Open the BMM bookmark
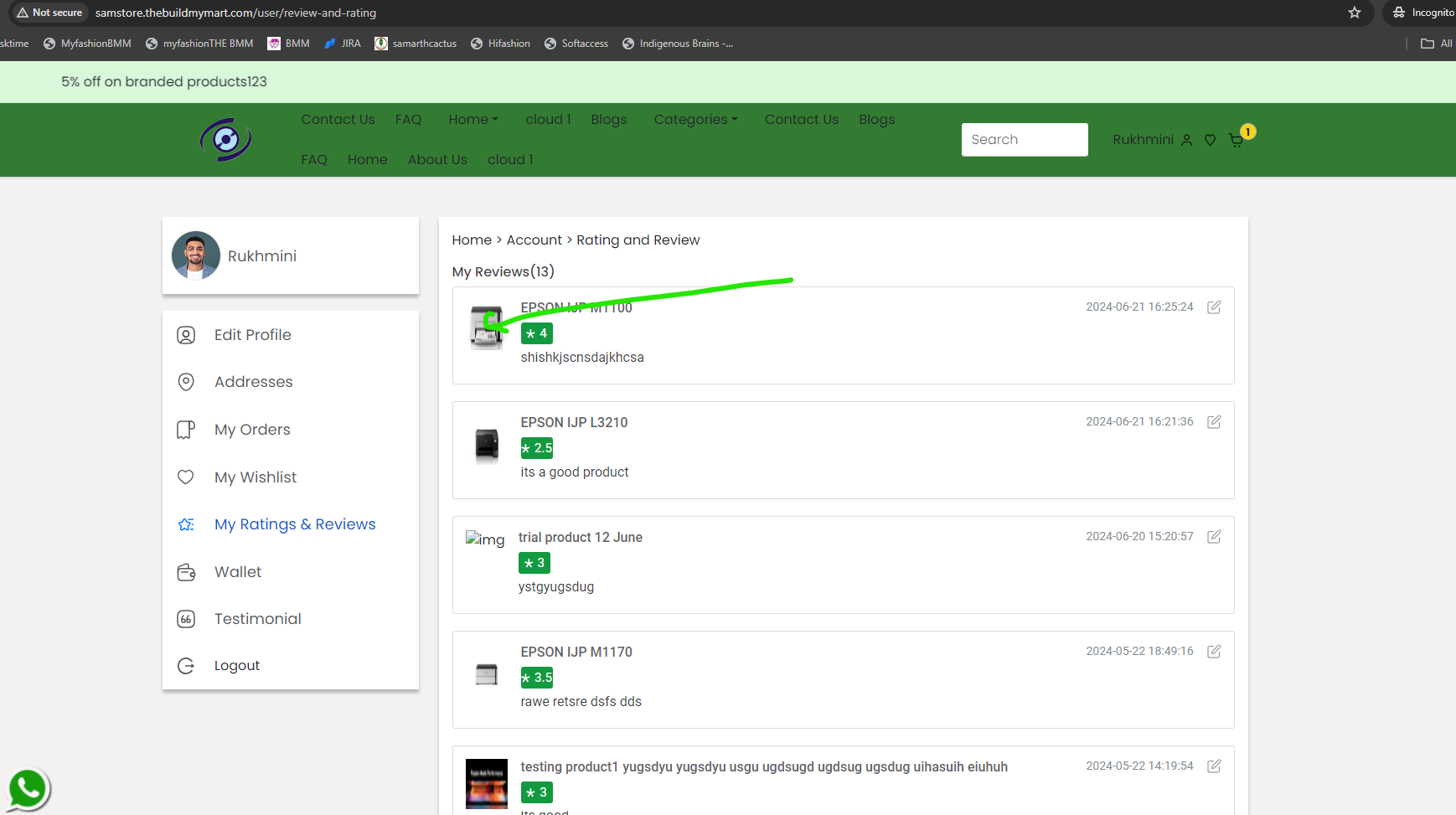The height and width of the screenshot is (815, 1456). [289, 44]
